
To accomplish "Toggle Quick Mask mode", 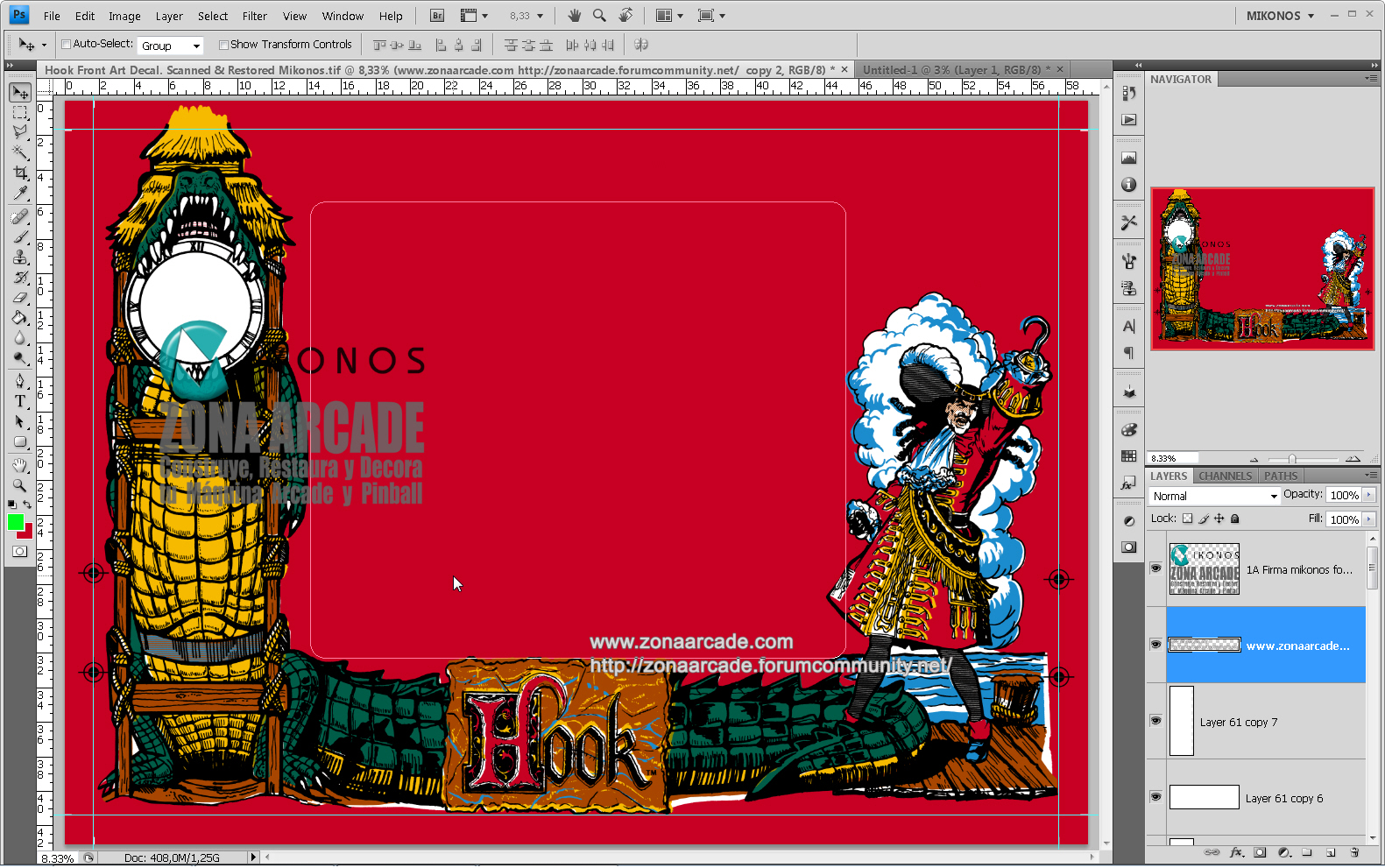I will 20,552.
